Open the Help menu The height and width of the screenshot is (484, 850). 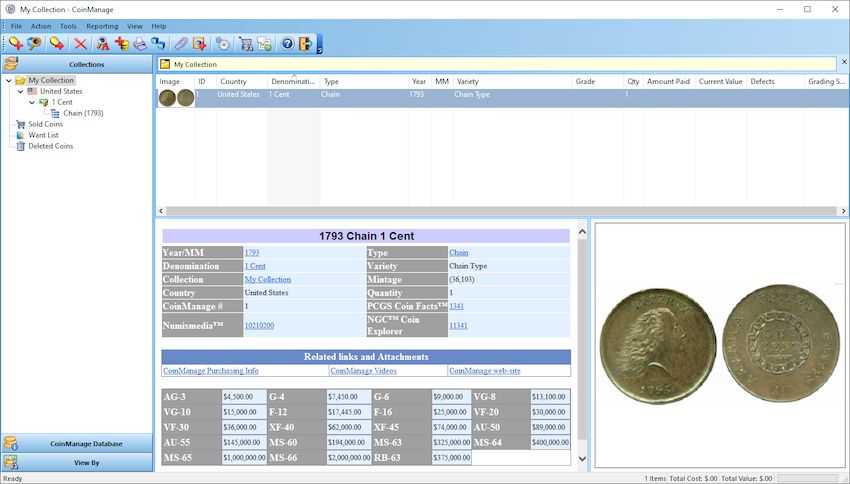coord(159,26)
